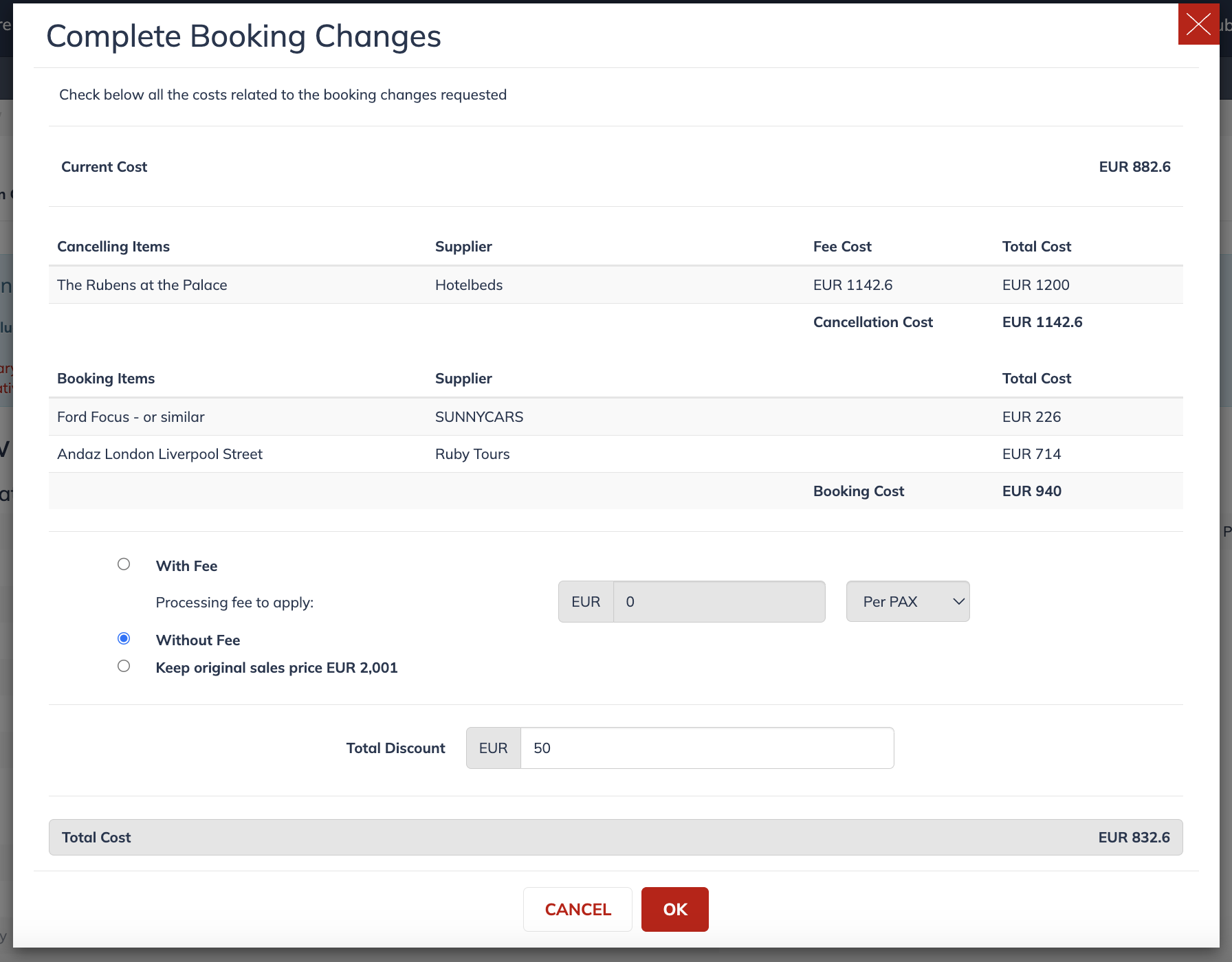The width and height of the screenshot is (1232, 962).
Task: Click the Cancelling Items column header
Action: [113, 246]
